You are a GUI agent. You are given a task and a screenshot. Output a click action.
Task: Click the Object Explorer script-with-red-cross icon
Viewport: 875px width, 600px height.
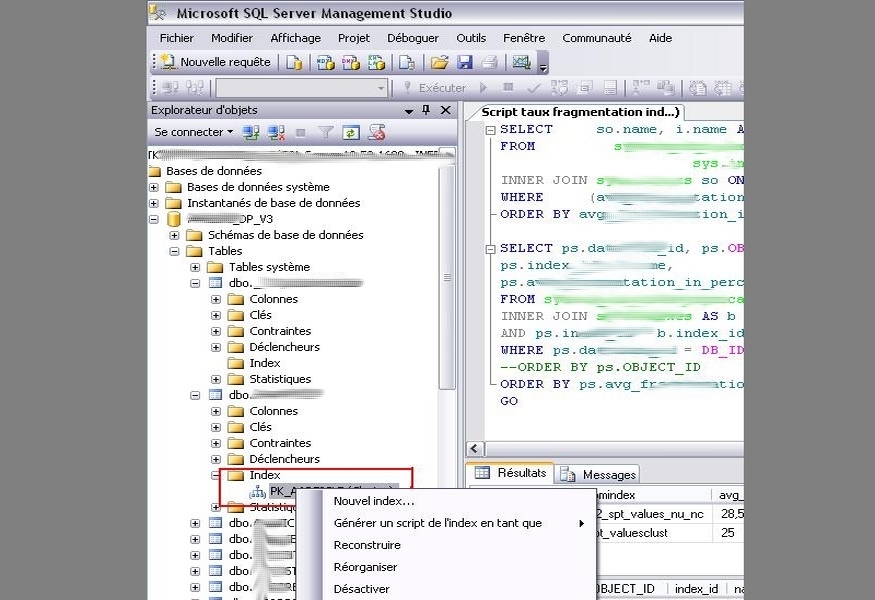point(377,132)
